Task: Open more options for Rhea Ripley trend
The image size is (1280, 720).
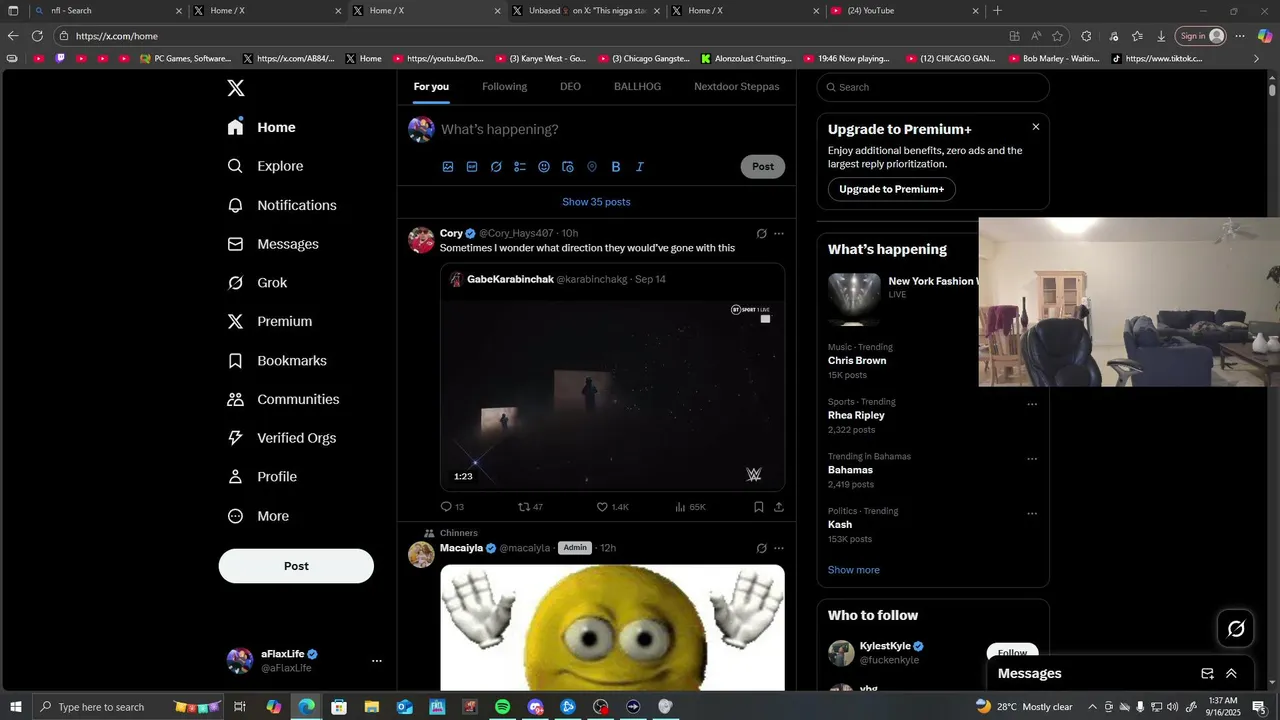Action: tap(1032, 405)
